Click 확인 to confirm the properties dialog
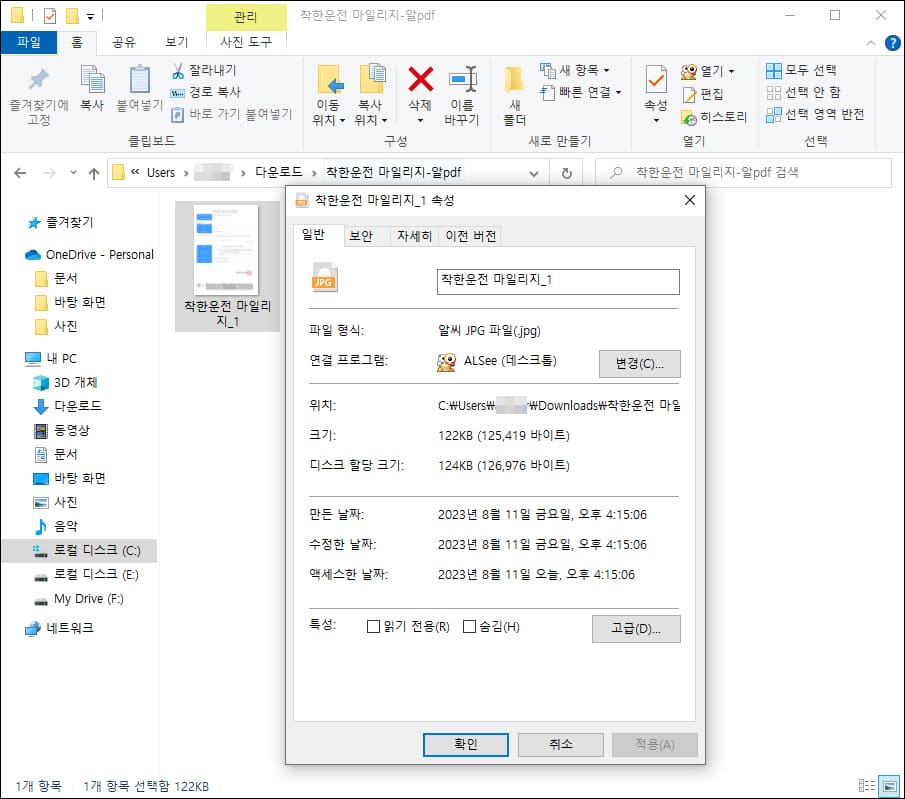The width and height of the screenshot is (905, 799). (x=465, y=744)
